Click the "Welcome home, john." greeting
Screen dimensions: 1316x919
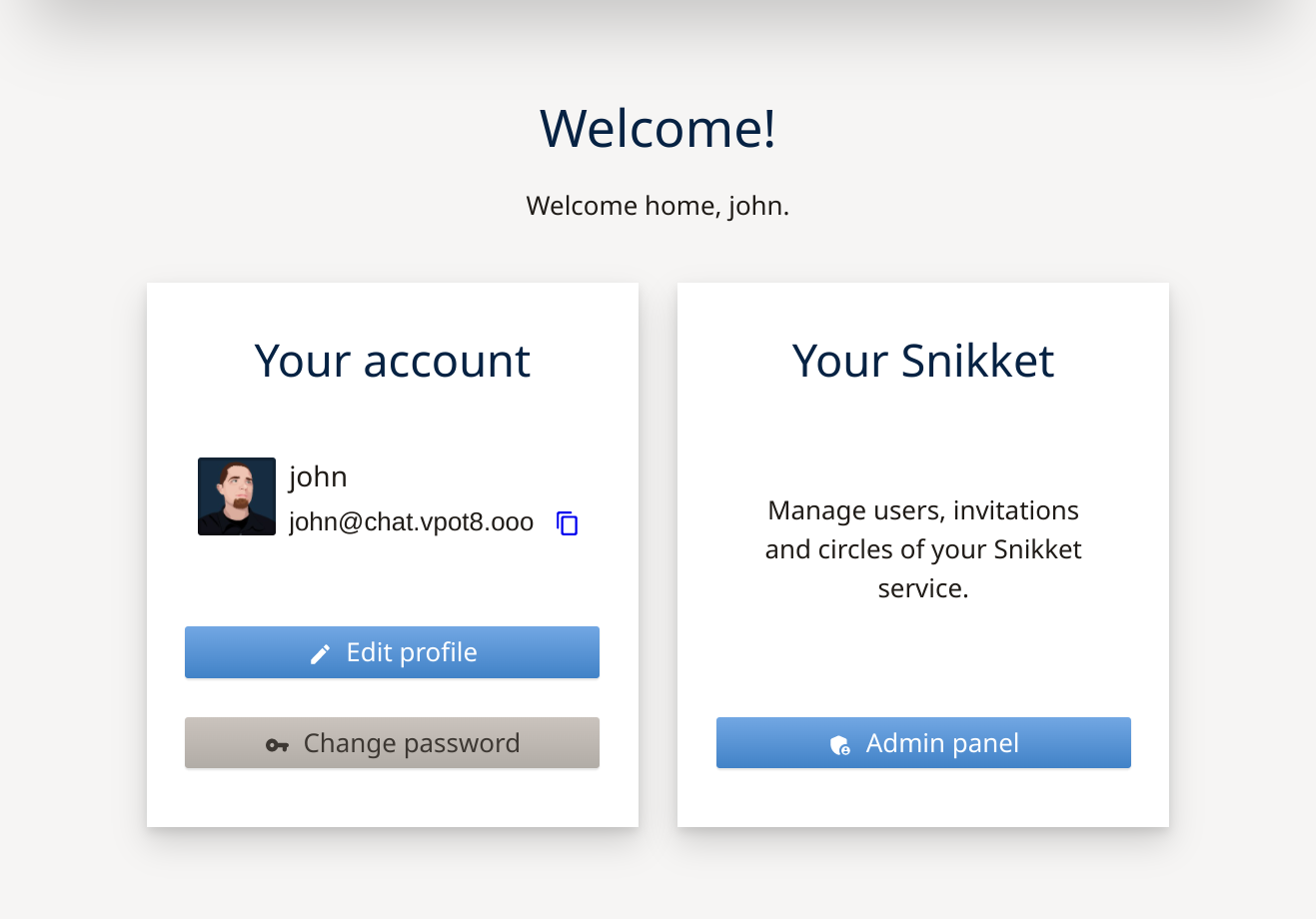click(x=658, y=206)
